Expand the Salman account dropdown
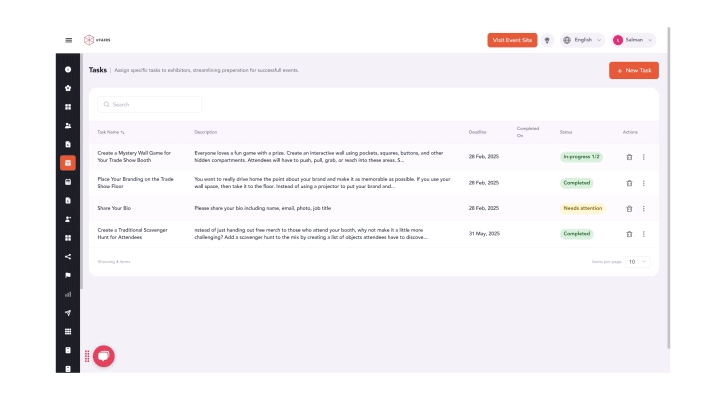Screen dimensions: 726x400 click(x=634, y=40)
